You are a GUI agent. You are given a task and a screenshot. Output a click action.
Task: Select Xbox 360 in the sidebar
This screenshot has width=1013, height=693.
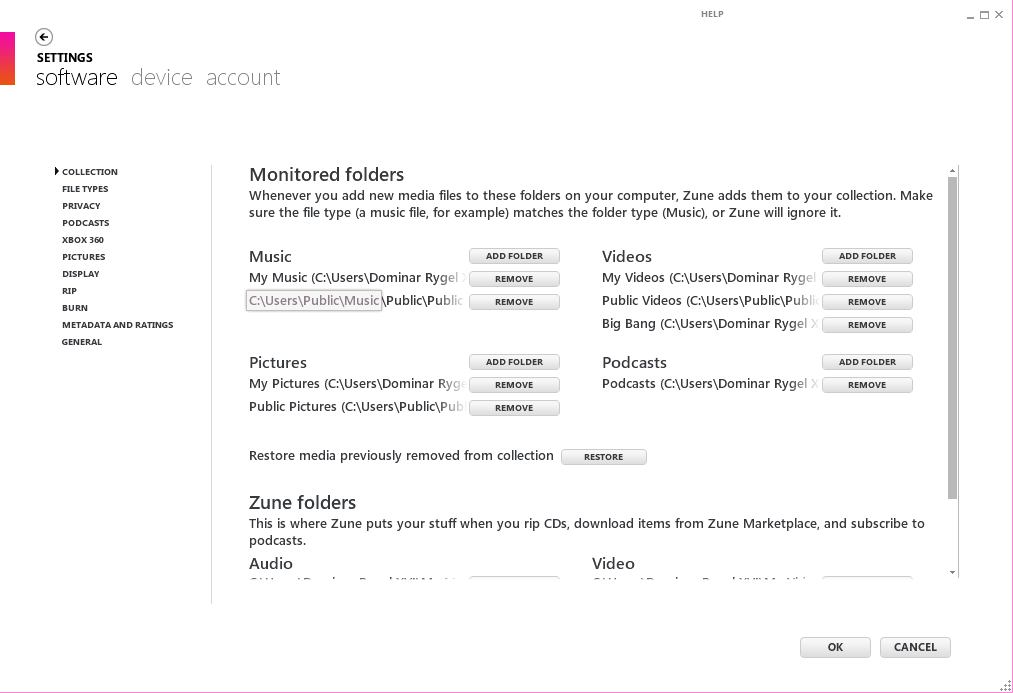[82, 240]
